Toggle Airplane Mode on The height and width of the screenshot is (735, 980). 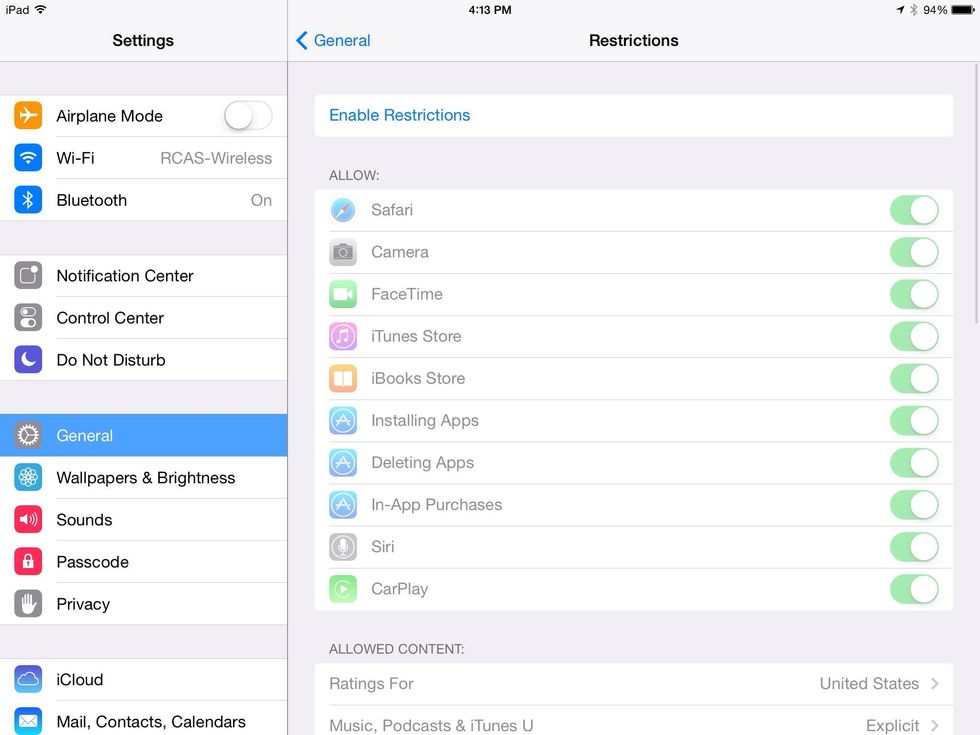click(x=247, y=116)
